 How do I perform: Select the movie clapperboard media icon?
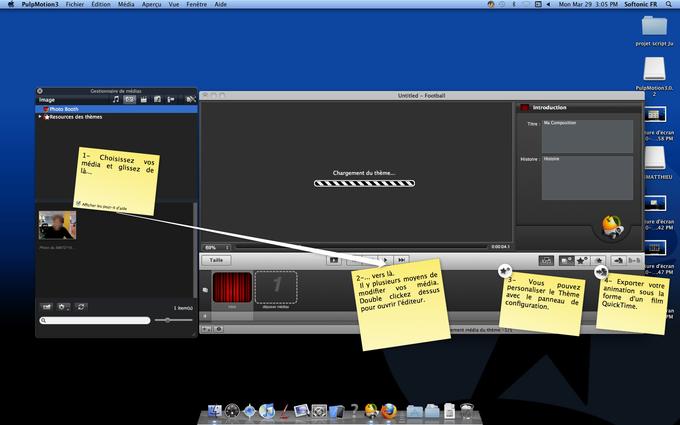144,99
